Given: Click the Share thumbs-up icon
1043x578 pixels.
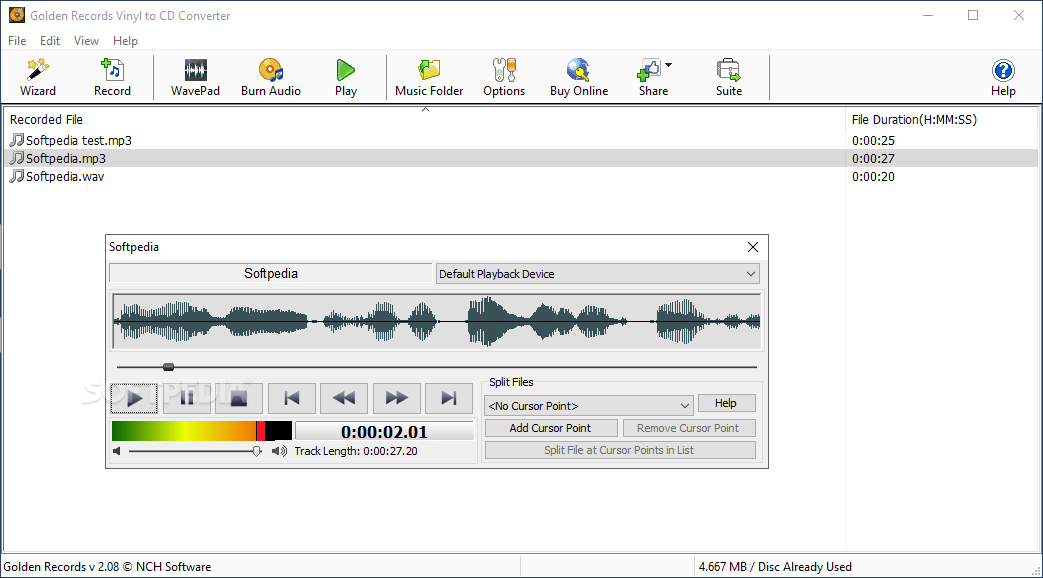Looking at the screenshot, I should [649, 70].
